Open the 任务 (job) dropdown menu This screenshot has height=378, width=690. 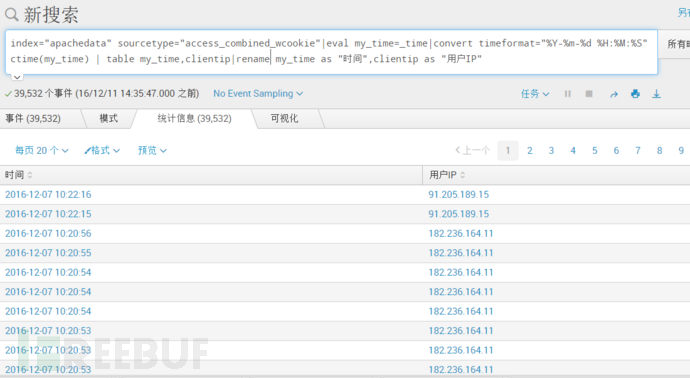[535, 94]
